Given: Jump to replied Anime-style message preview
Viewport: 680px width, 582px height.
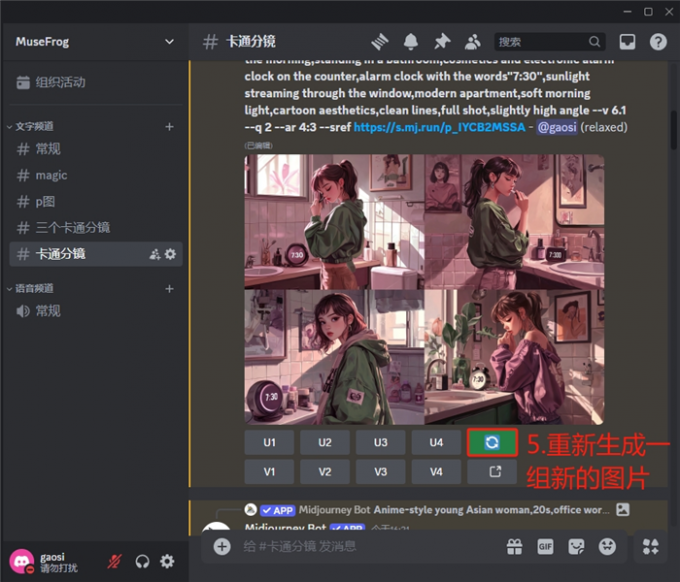Looking at the screenshot, I should pyautogui.click(x=491, y=510).
